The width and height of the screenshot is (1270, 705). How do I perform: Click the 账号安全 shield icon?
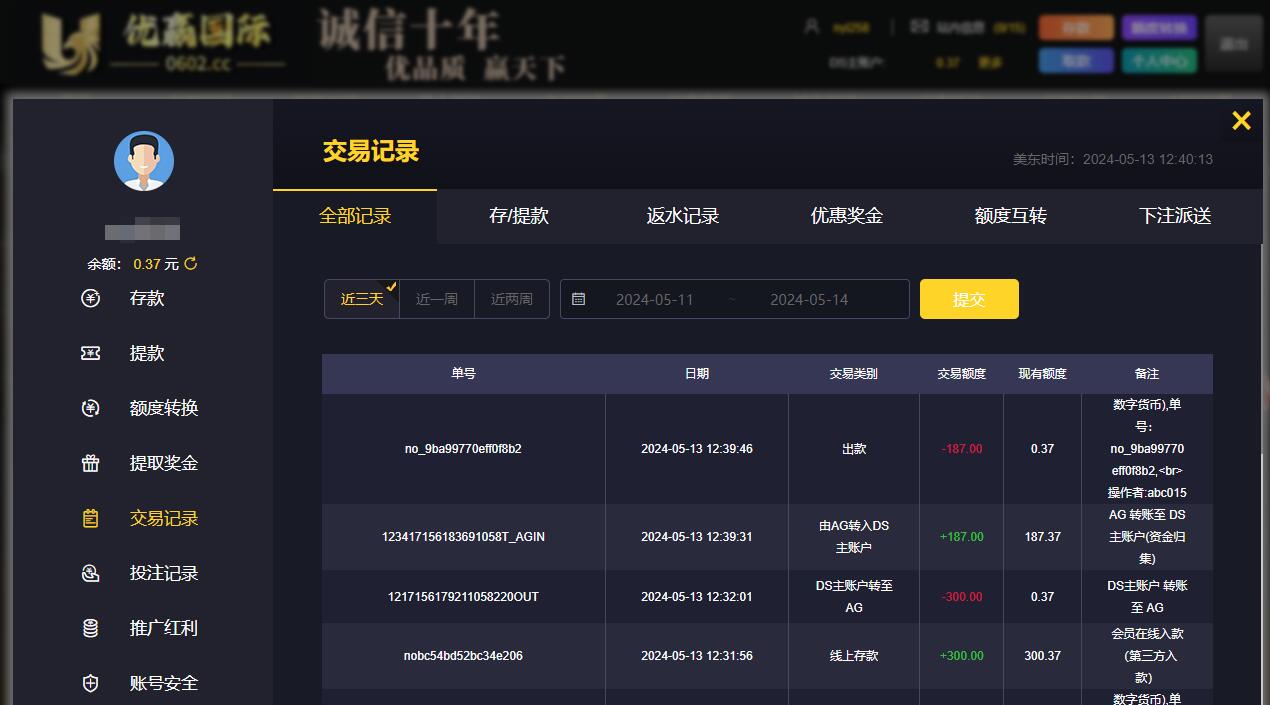point(91,683)
